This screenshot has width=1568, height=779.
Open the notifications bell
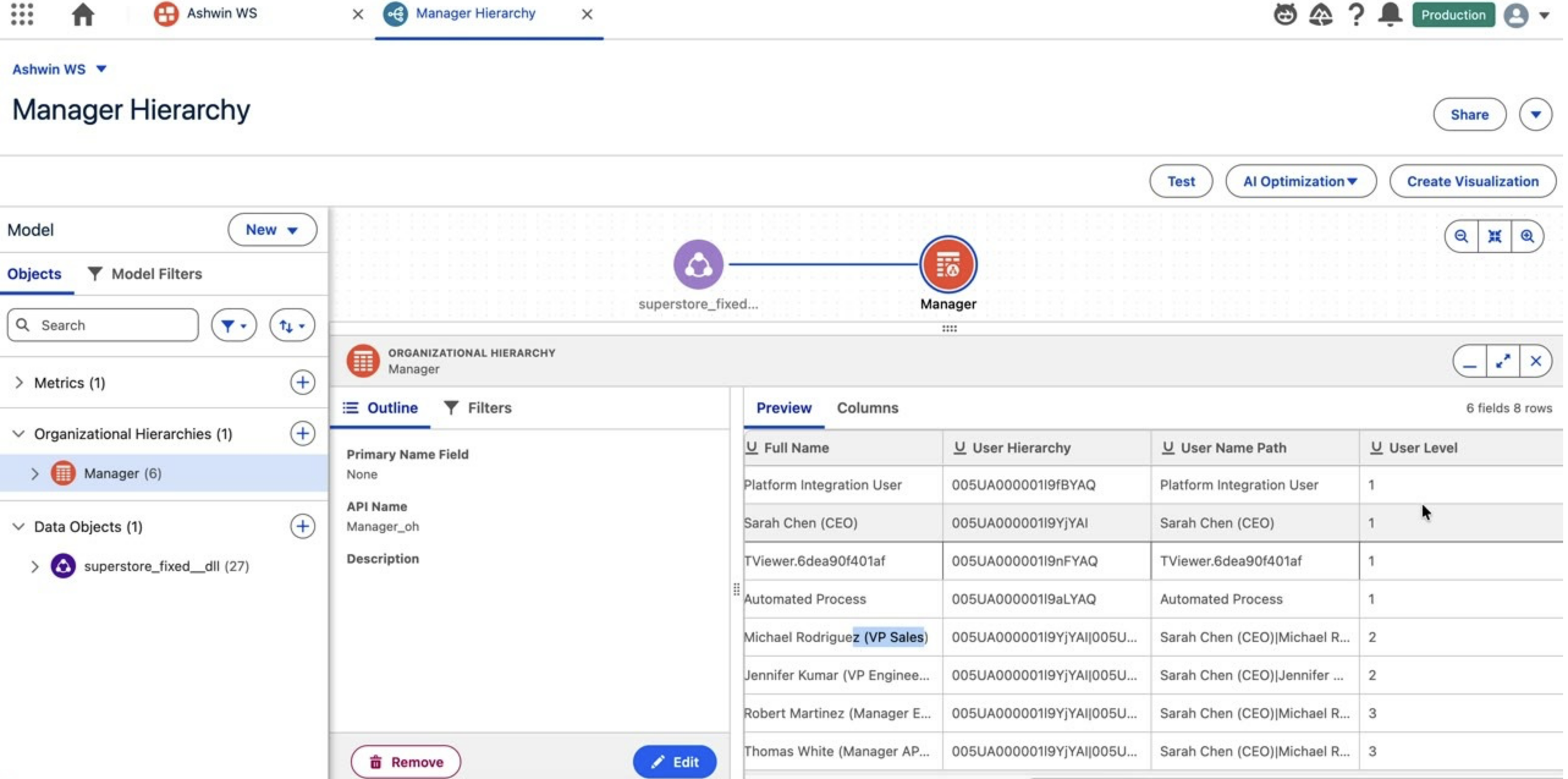point(1390,14)
